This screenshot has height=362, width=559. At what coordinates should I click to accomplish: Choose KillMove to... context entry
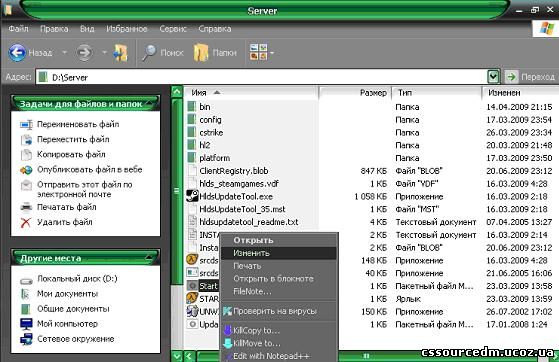coord(279,343)
